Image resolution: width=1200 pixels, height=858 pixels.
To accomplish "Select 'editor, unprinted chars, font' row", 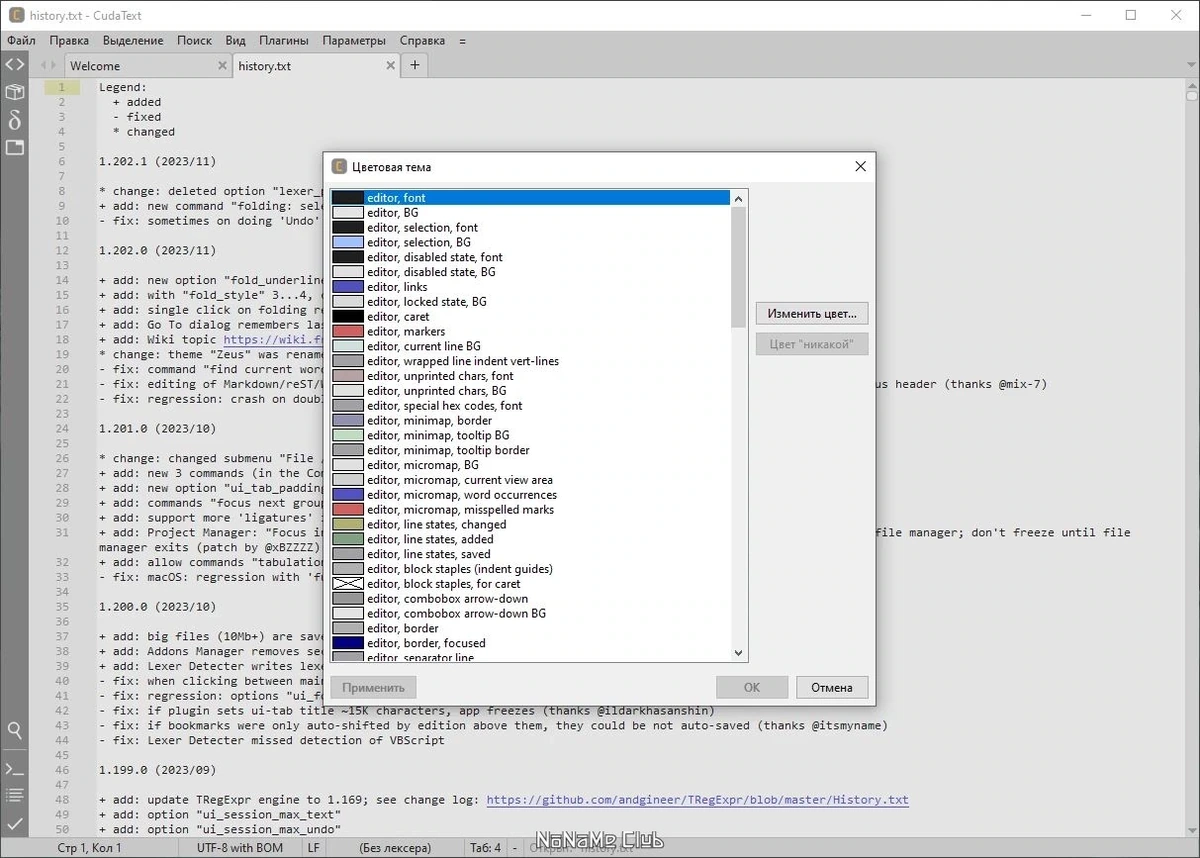I will coord(531,376).
